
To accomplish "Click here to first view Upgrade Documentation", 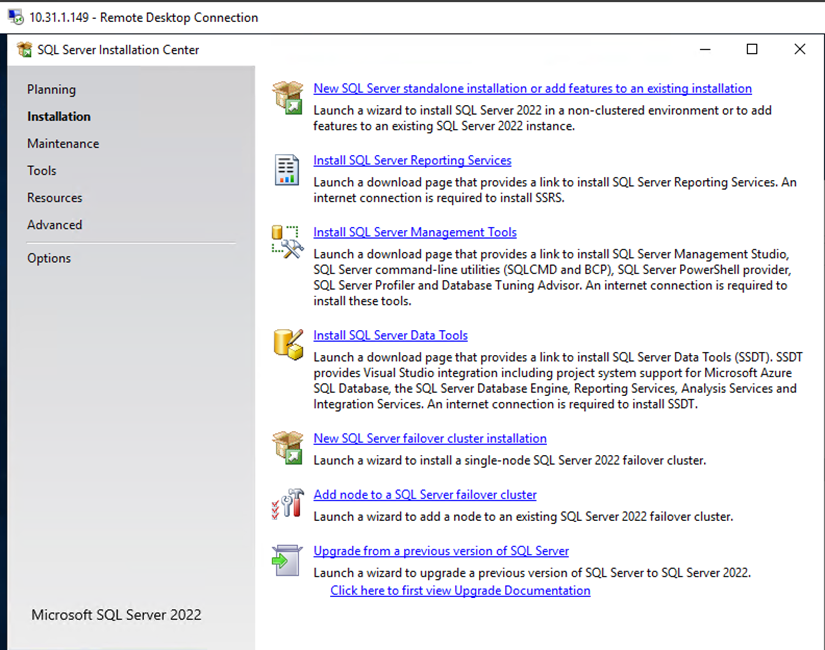I will point(460,591).
